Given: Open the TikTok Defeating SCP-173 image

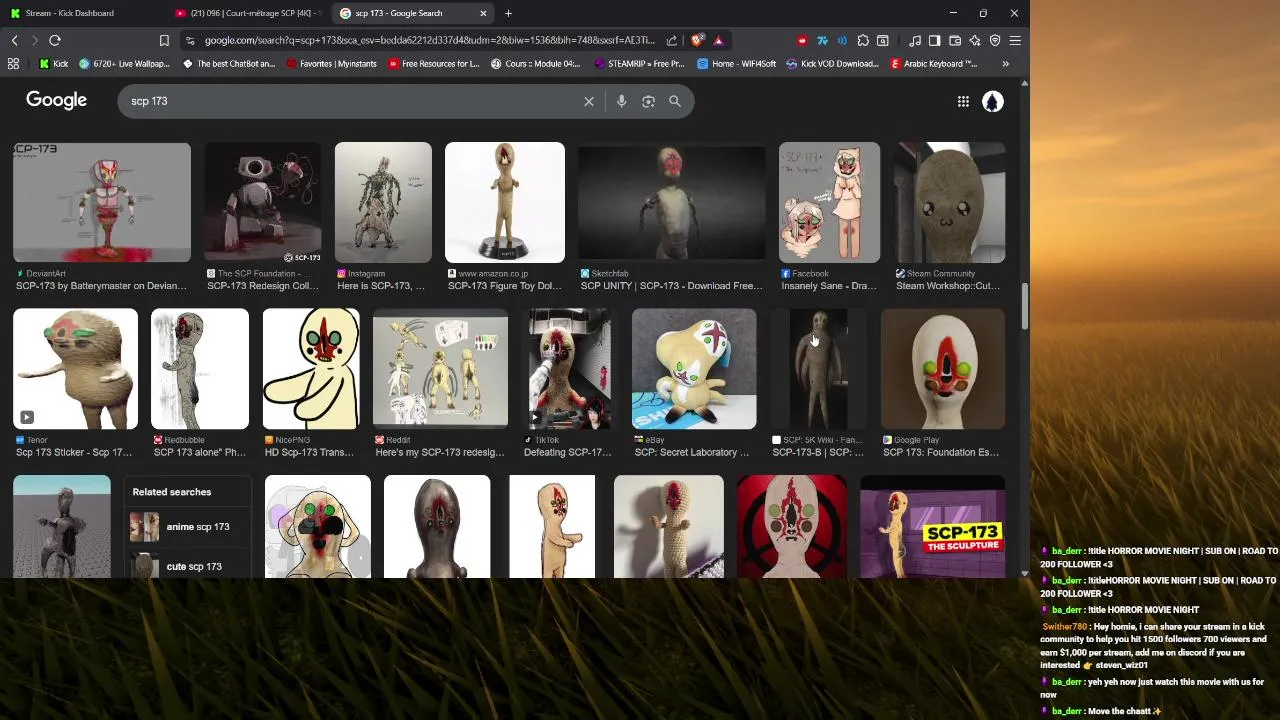Looking at the screenshot, I should (x=570, y=369).
